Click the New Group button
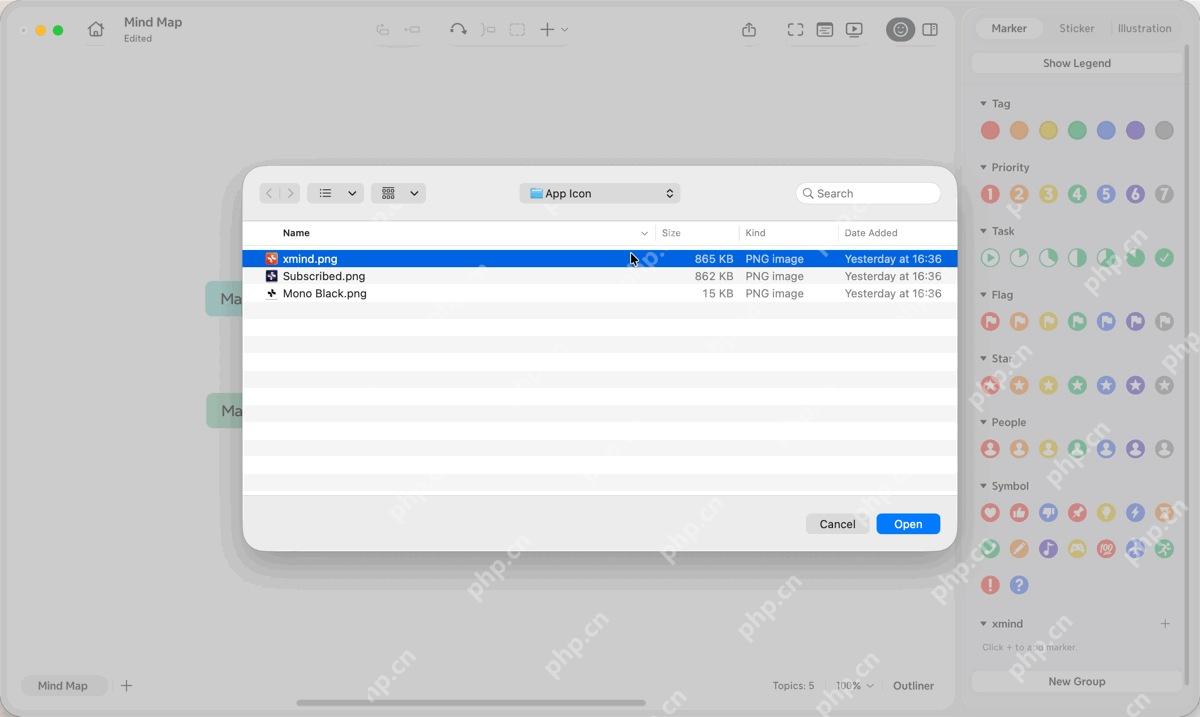 tap(1077, 681)
